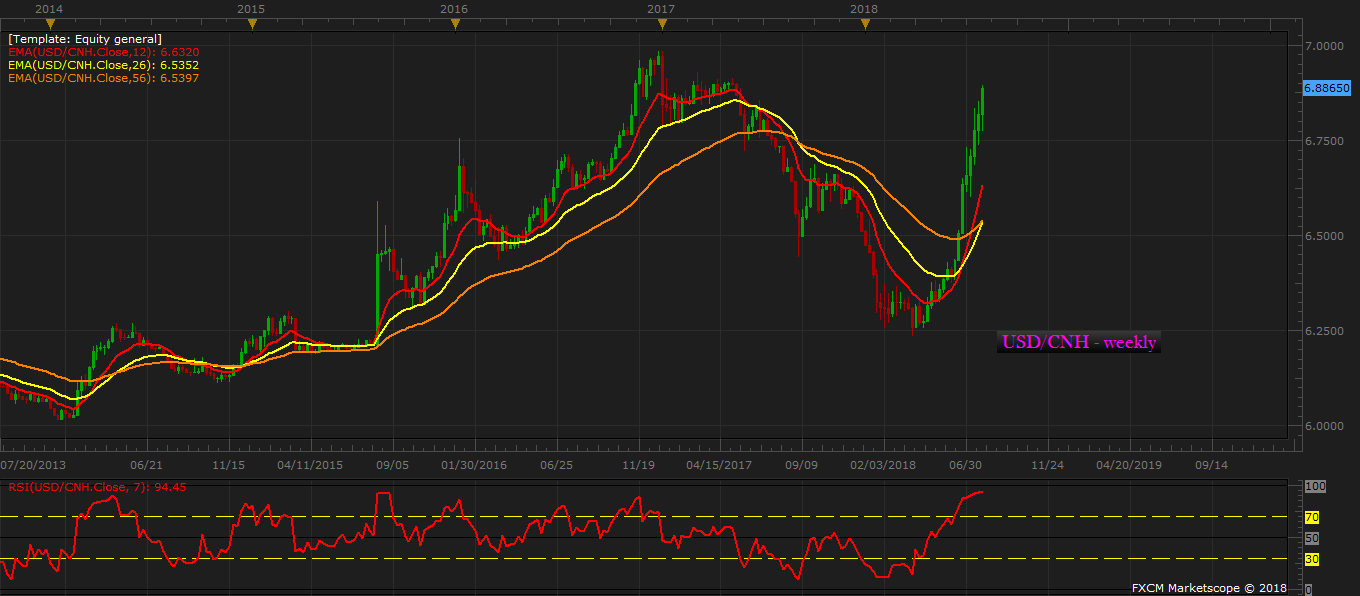Click the 04/20/2019 date axis label
The image size is (1360, 596).
[1128, 465]
